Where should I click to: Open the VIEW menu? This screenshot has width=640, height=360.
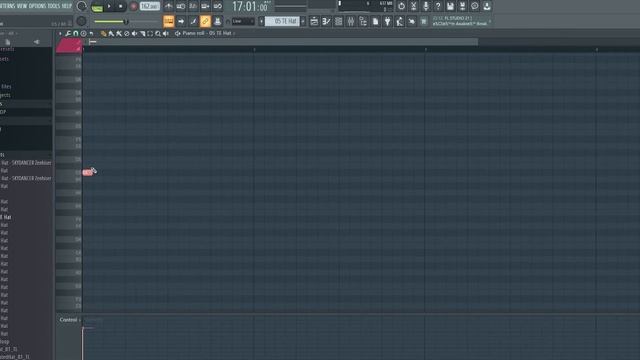tap(22, 6)
